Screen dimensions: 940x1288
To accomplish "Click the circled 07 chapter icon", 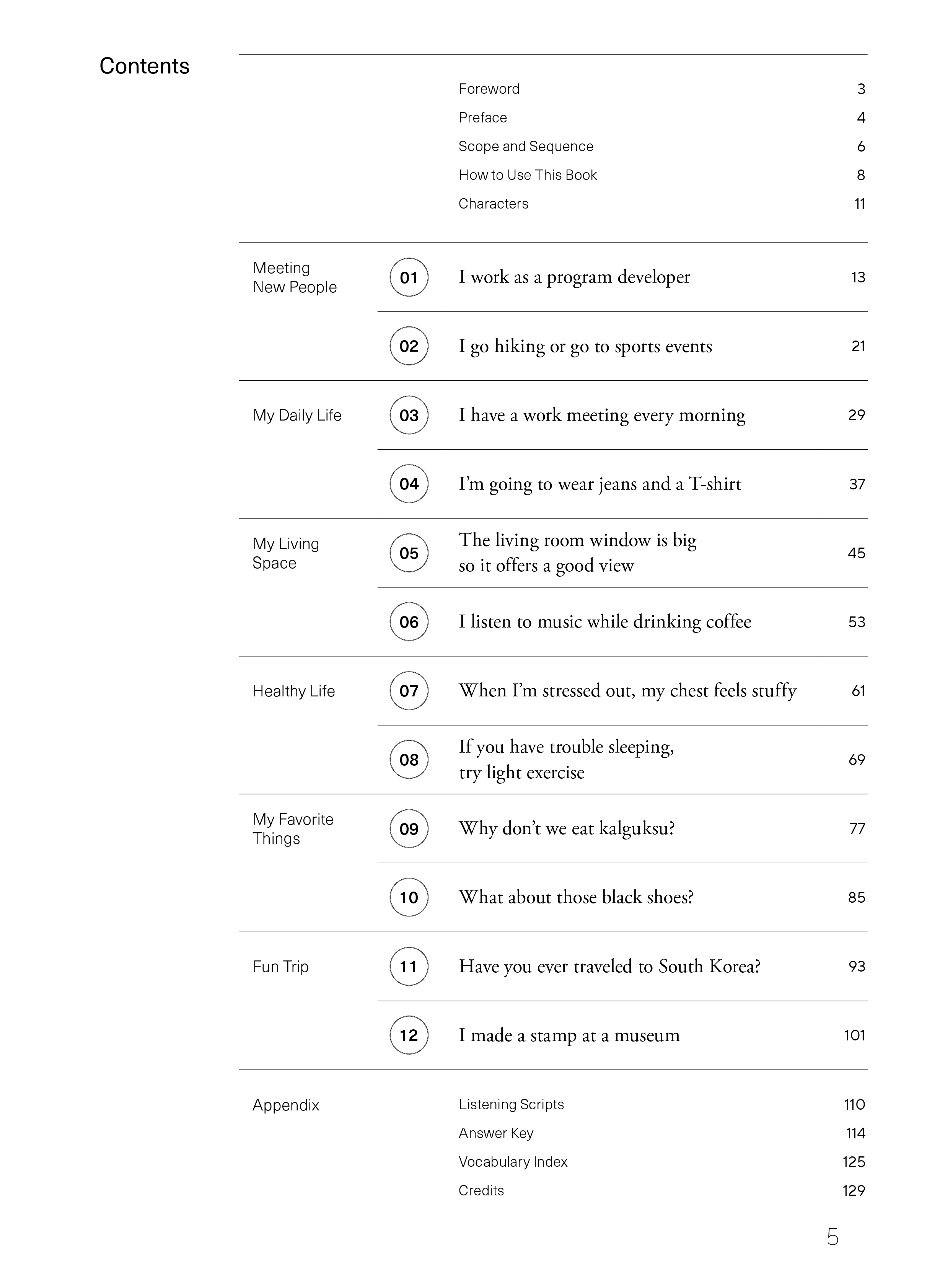I will (x=409, y=690).
